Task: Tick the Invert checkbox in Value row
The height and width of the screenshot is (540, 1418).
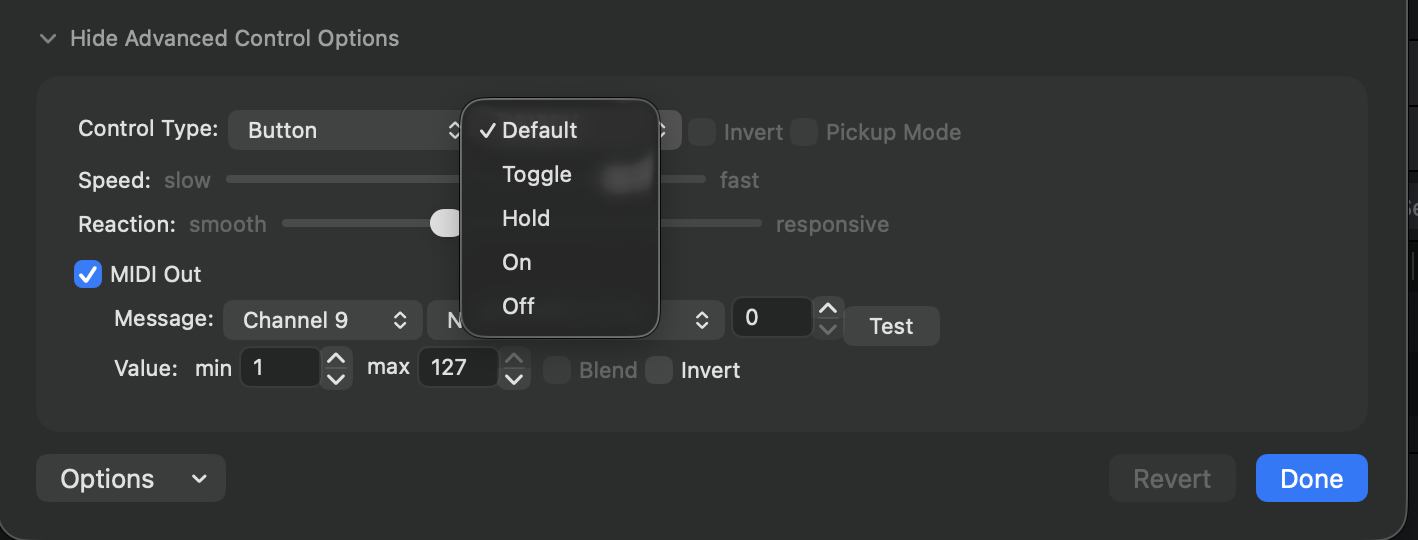Action: coord(659,370)
